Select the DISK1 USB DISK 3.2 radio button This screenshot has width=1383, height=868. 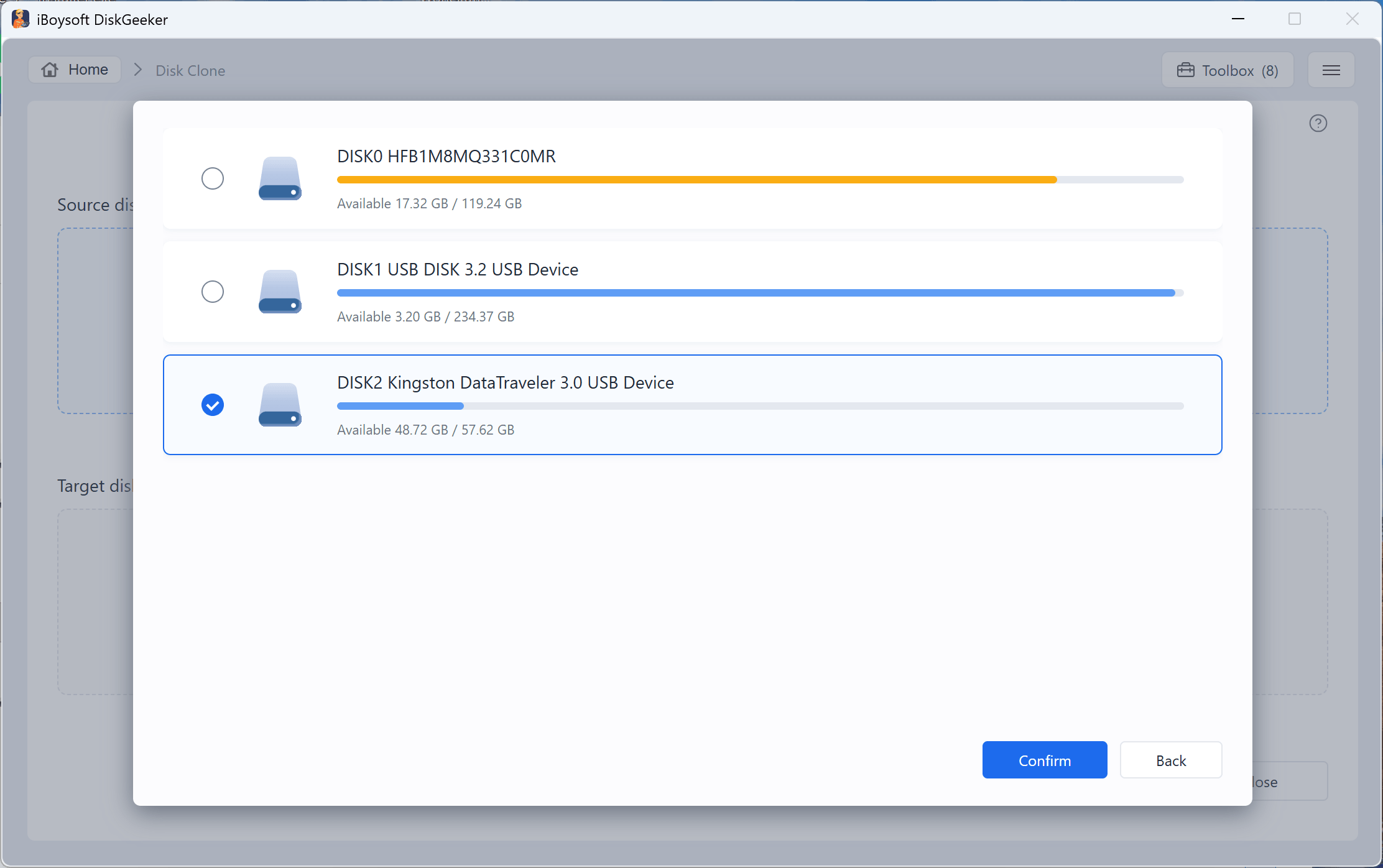tap(213, 292)
